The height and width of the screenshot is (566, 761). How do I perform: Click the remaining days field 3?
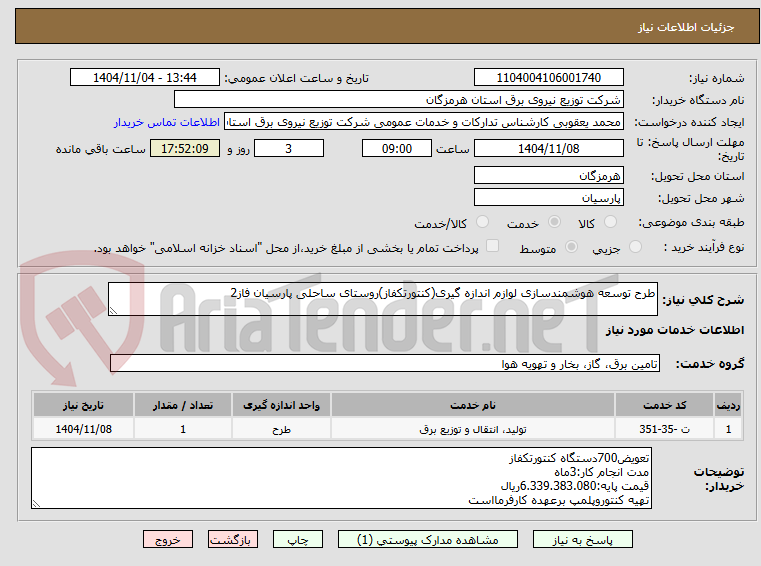point(289,148)
